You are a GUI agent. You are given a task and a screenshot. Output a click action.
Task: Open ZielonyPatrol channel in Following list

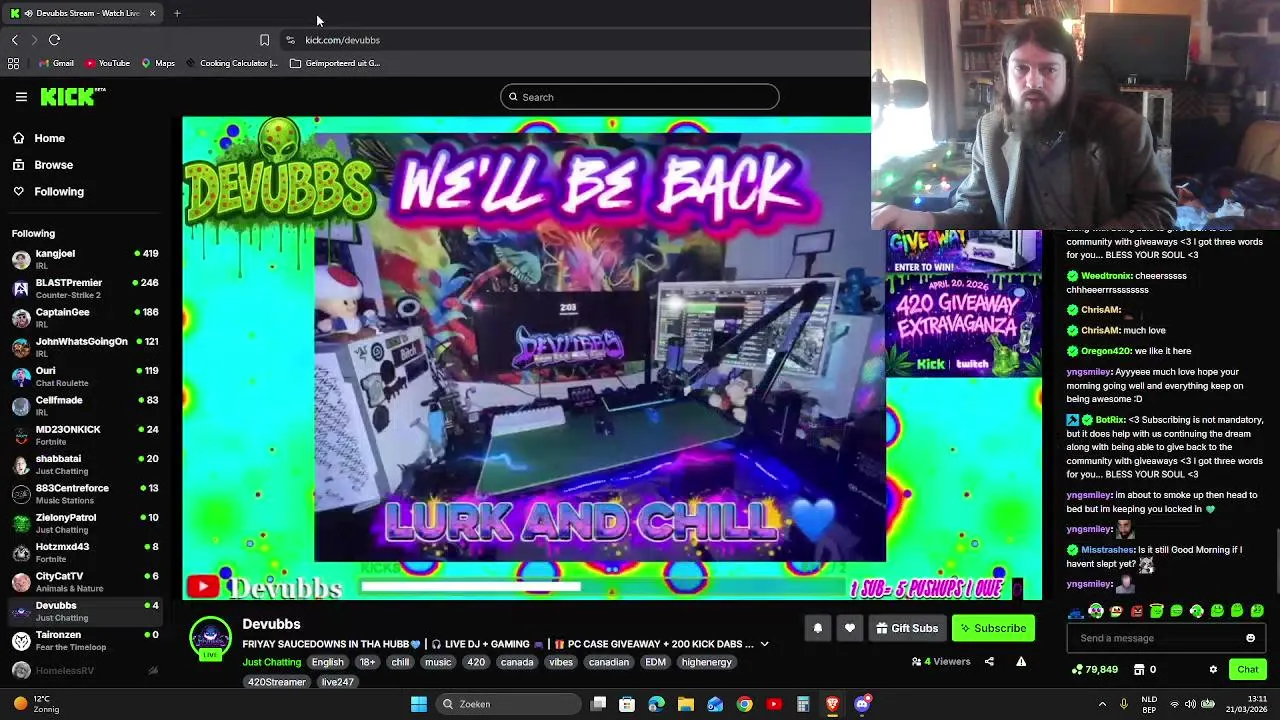pyautogui.click(x=86, y=523)
